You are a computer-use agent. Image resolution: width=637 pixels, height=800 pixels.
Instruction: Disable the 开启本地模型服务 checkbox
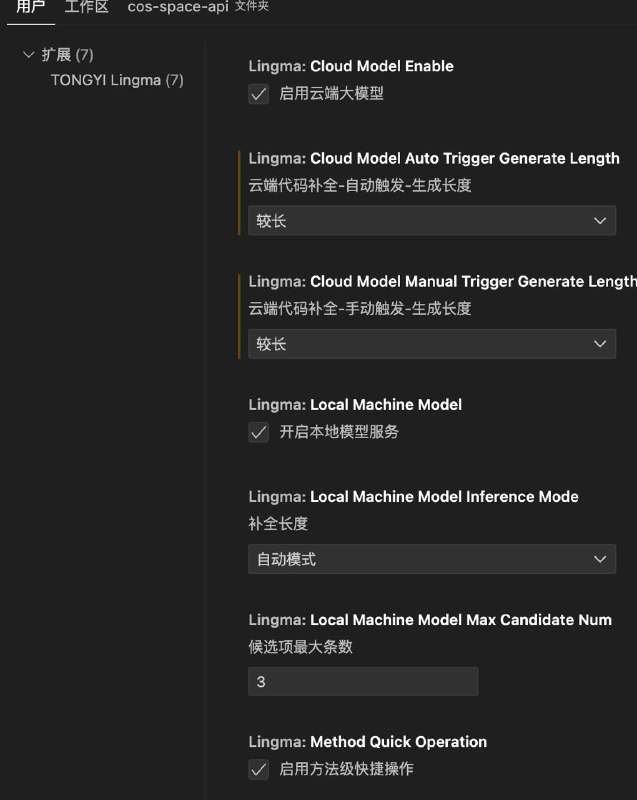[x=259, y=432]
